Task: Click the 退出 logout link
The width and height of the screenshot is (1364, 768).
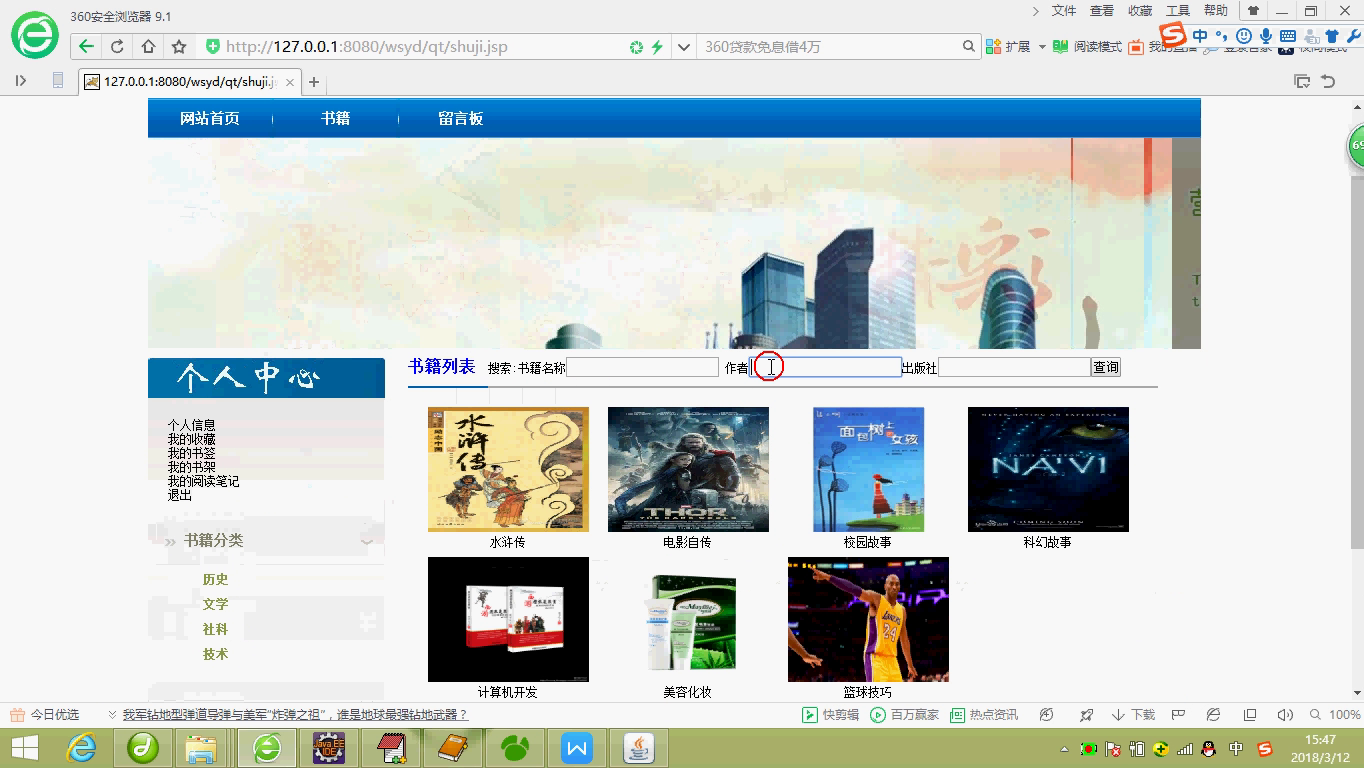Action: click(179, 495)
